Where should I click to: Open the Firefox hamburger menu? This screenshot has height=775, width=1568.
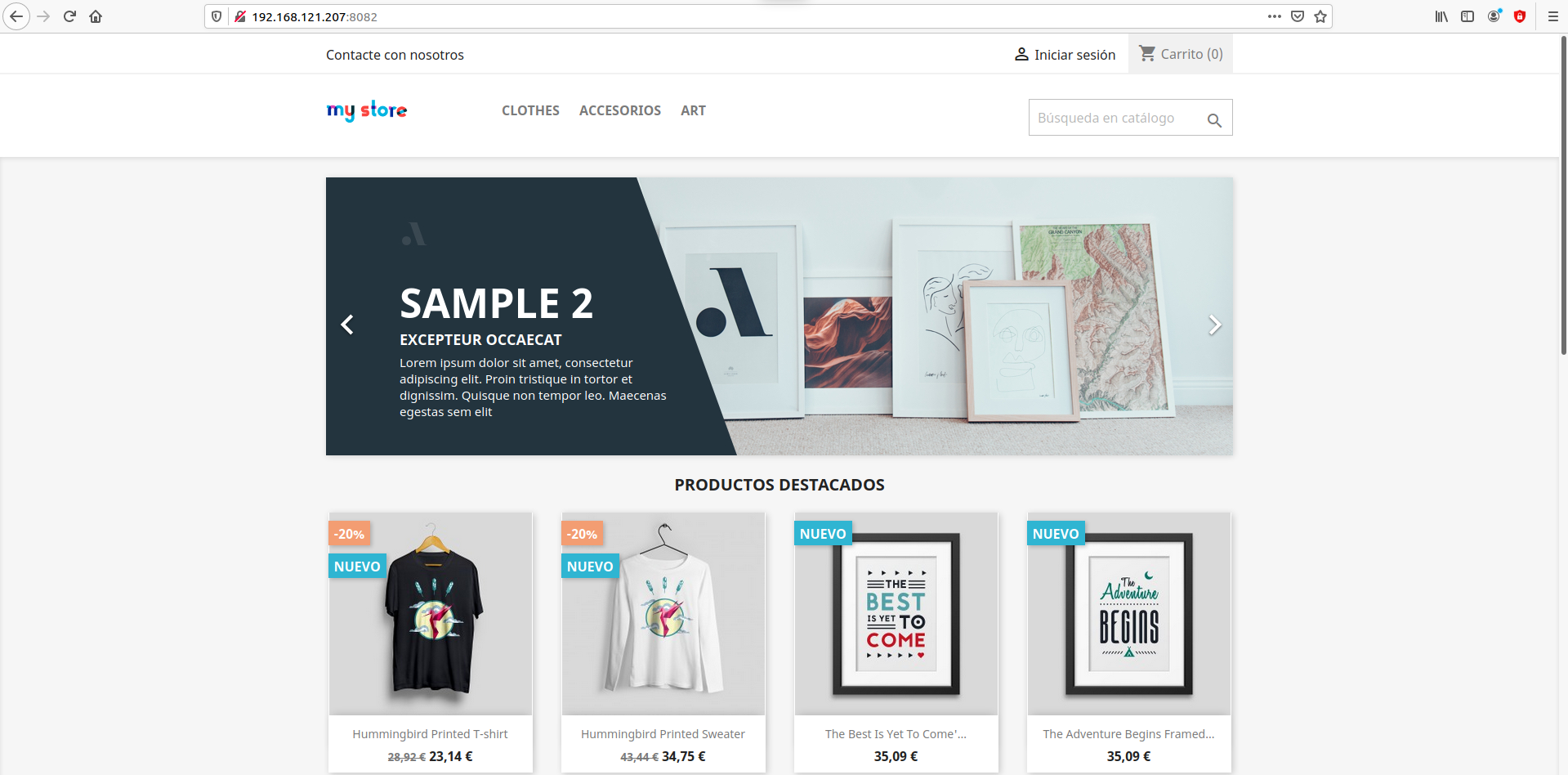(1553, 16)
